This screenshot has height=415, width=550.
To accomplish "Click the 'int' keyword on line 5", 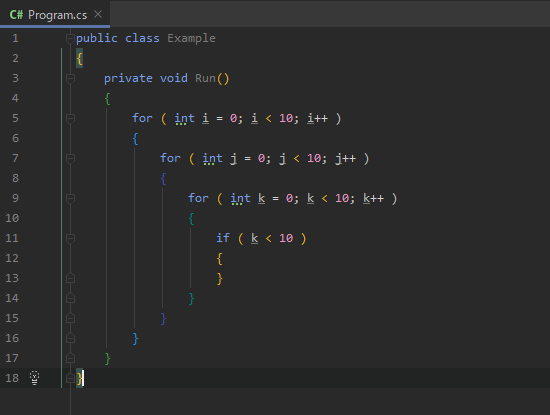I will pos(185,119).
